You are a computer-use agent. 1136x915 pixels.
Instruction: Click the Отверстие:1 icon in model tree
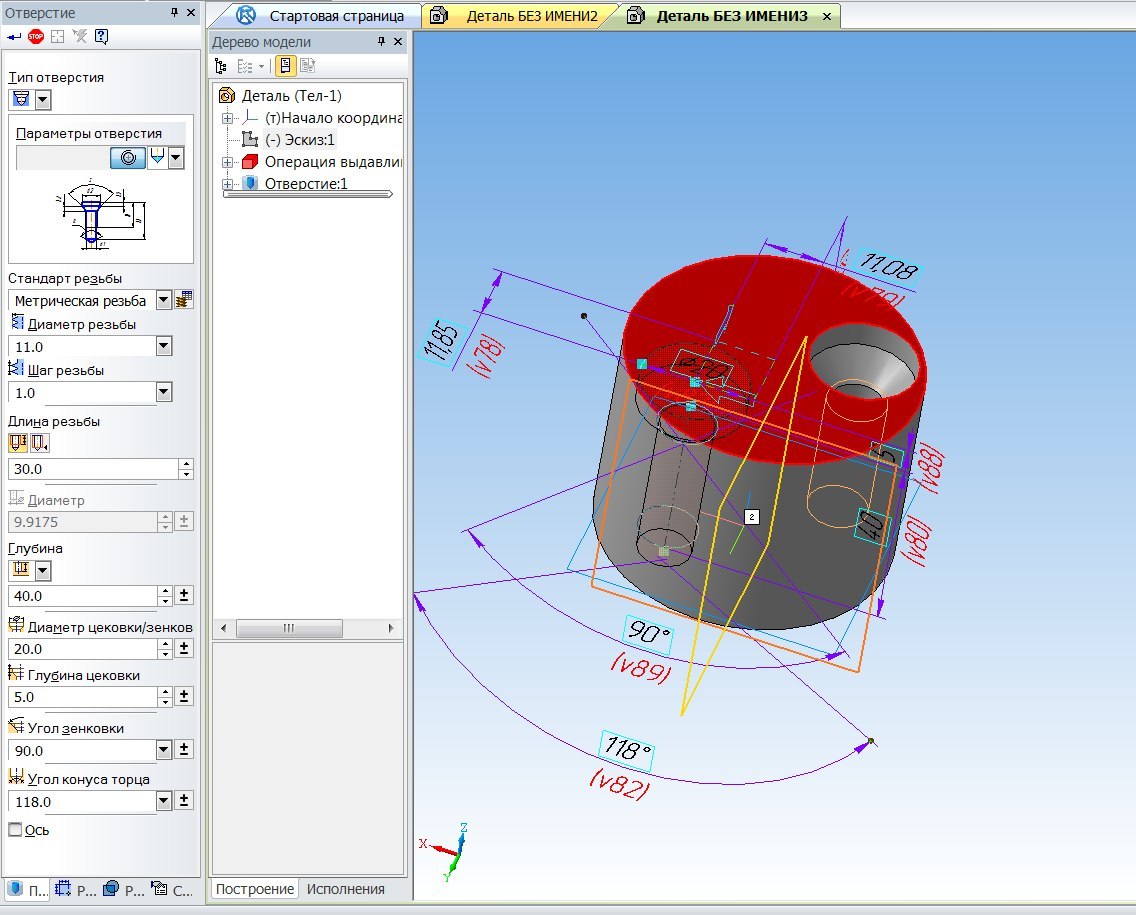(x=250, y=184)
